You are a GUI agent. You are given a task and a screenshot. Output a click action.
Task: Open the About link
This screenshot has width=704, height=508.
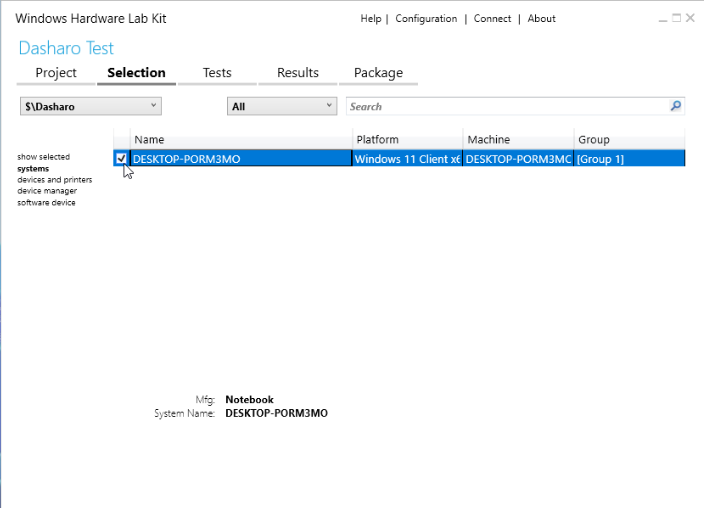click(x=541, y=18)
